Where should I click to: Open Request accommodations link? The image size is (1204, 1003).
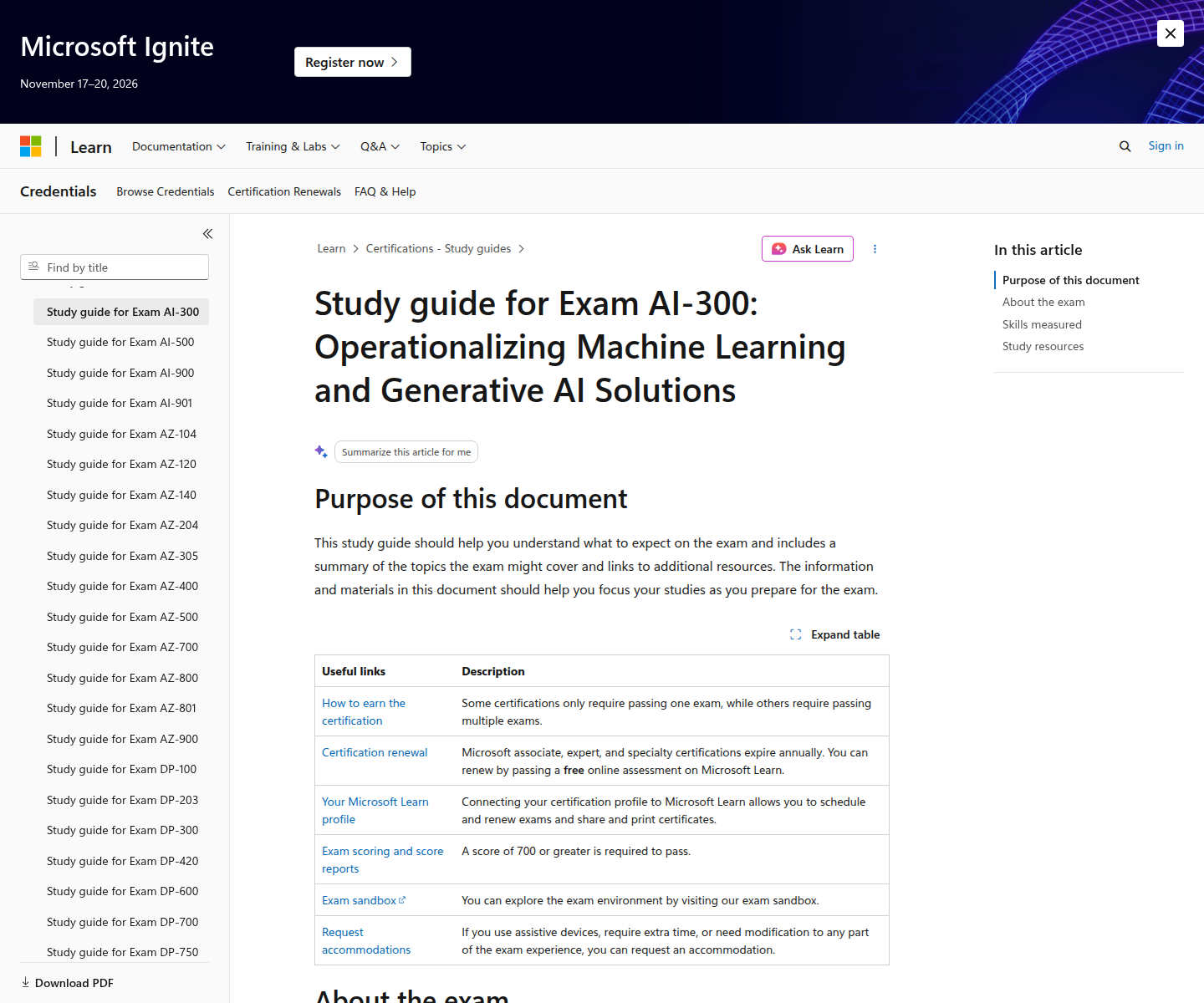point(366,941)
